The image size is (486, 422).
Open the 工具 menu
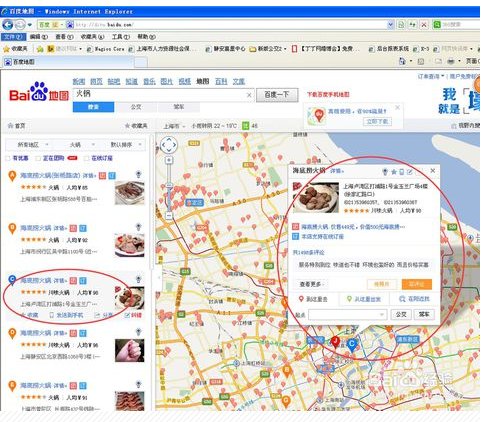point(121,37)
